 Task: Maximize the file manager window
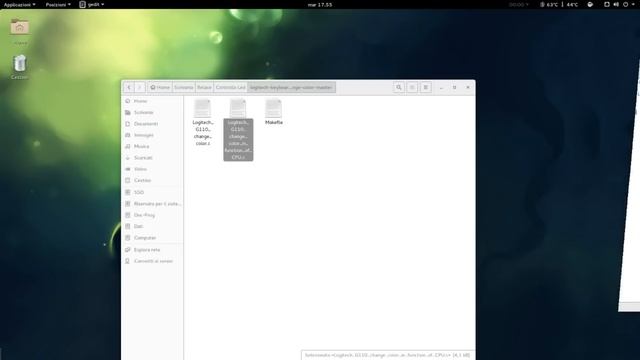click(x=454, y=87)
